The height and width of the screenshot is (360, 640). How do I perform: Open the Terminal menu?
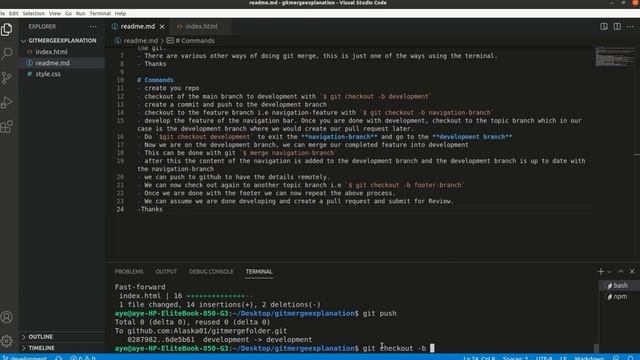click(x=100, y=13)
